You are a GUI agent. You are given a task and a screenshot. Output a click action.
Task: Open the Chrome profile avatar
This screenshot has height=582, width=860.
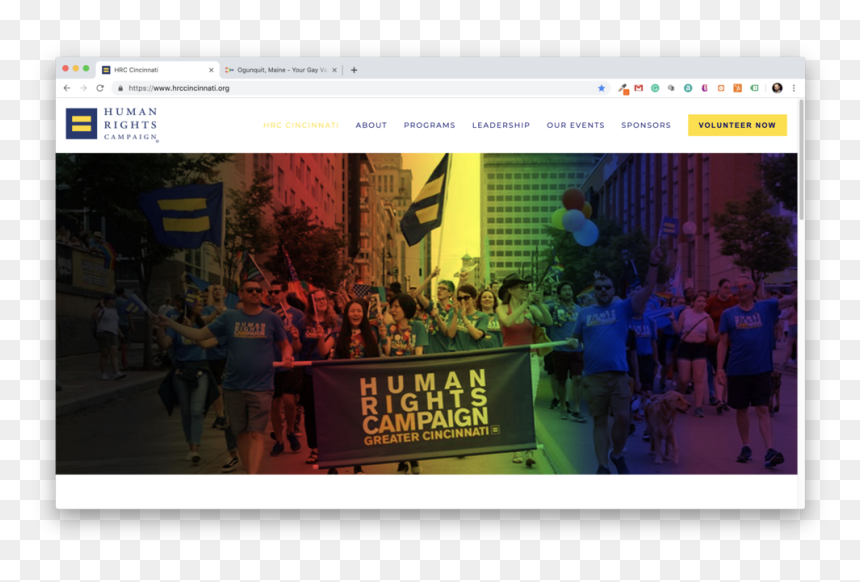[x=777, y=88]
